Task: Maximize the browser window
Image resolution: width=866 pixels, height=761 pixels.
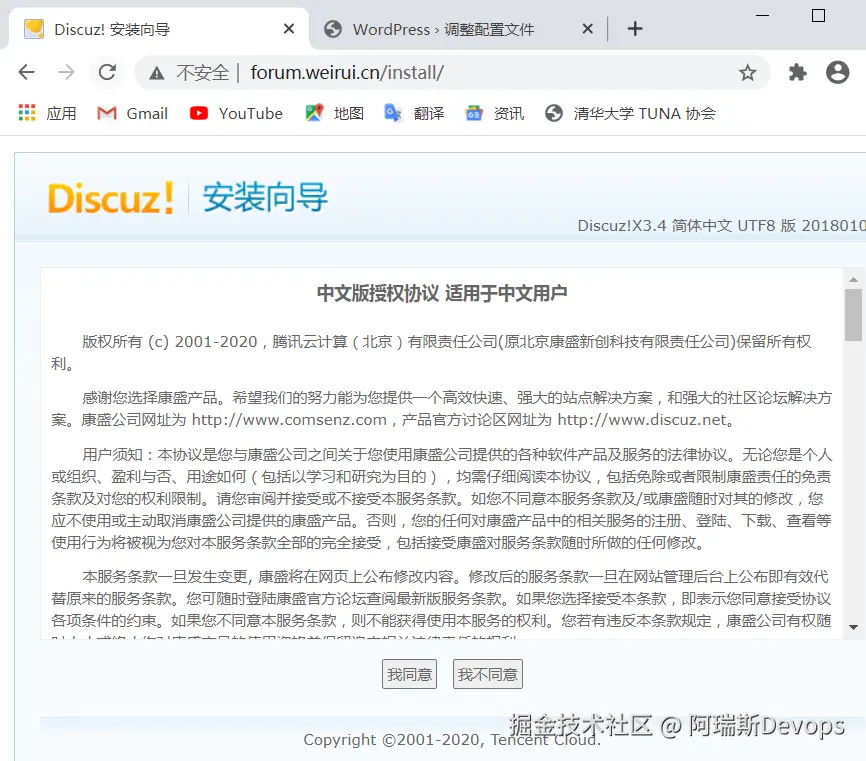Action: click(x=818, y=15)
